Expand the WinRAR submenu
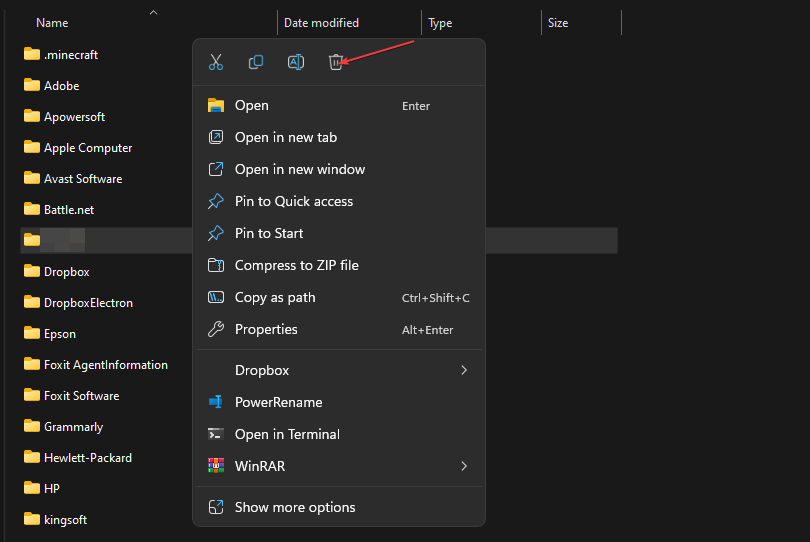Image resolution: width=810 pixels, height=542 pixels. [339, 467]
